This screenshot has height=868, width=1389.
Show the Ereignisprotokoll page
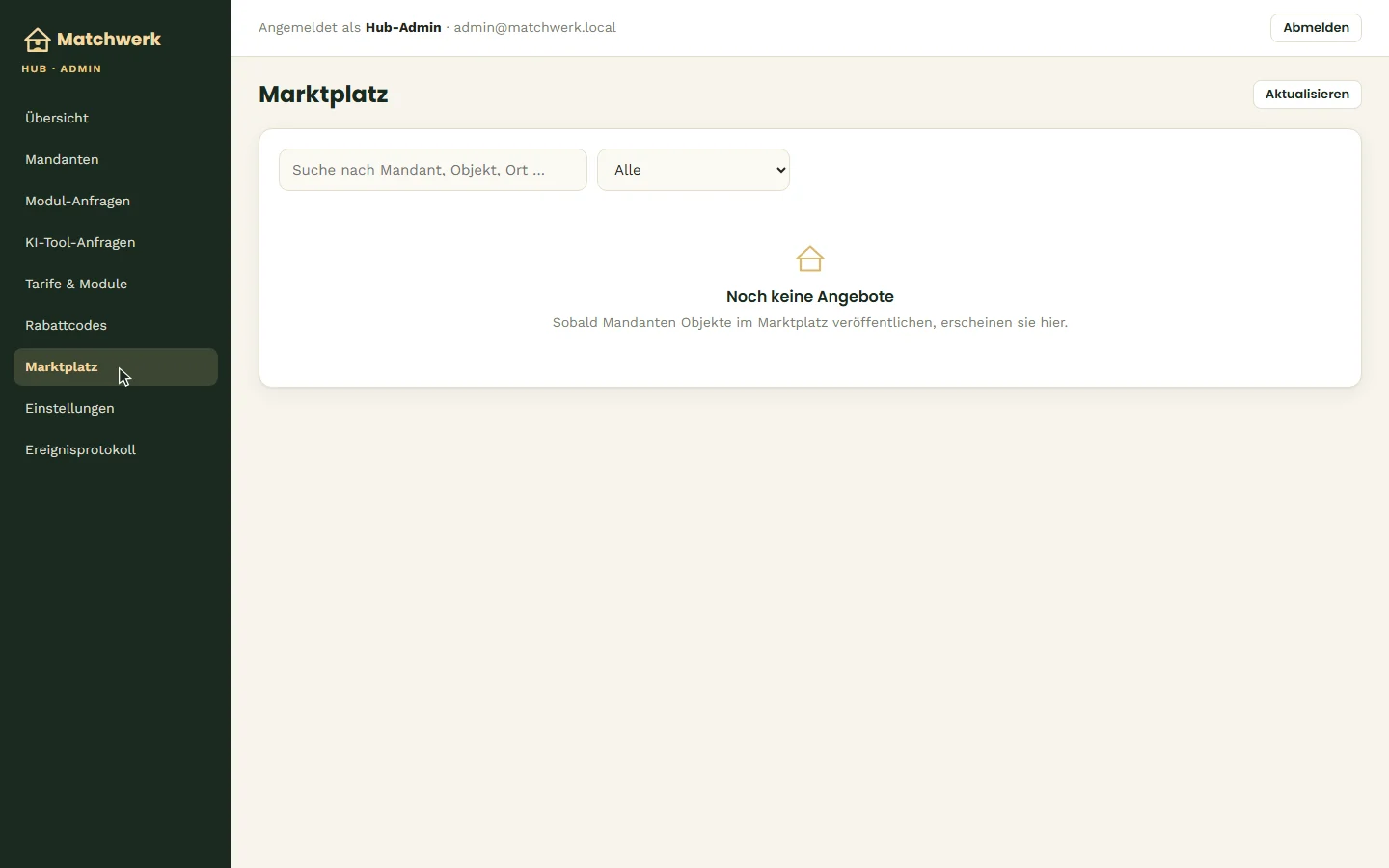[x=116, y=449]
